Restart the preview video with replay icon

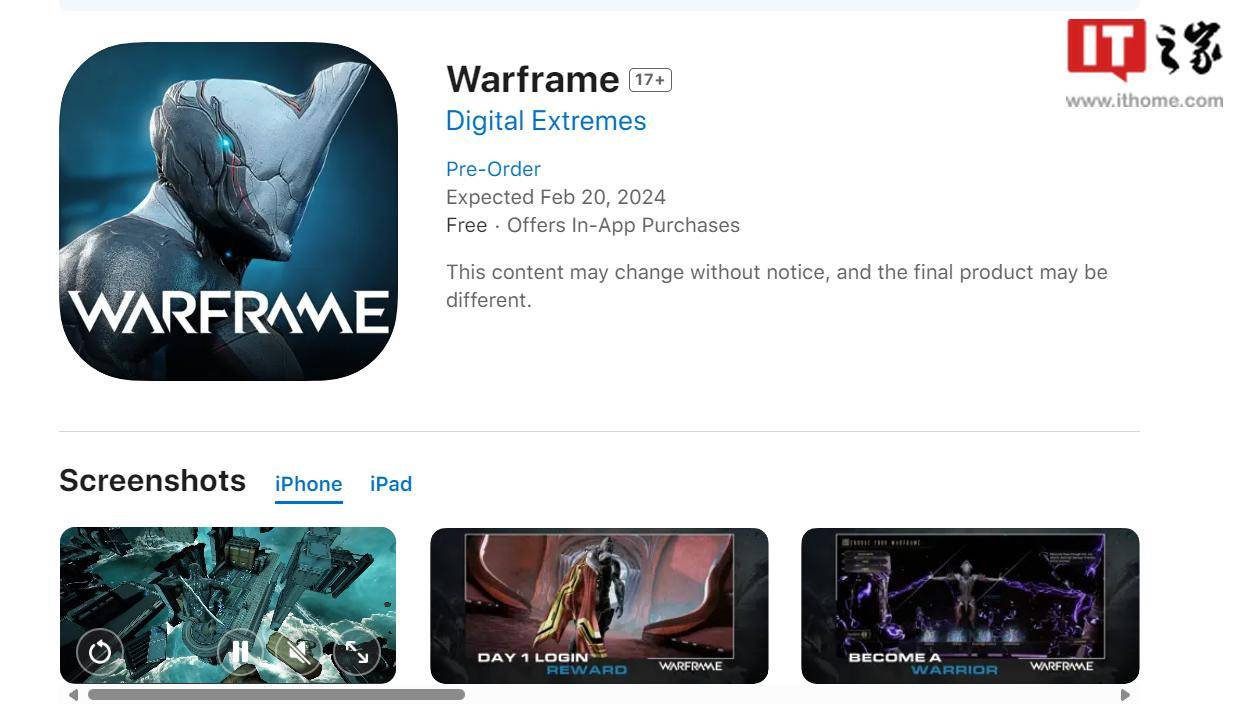[x=100, y=652]
